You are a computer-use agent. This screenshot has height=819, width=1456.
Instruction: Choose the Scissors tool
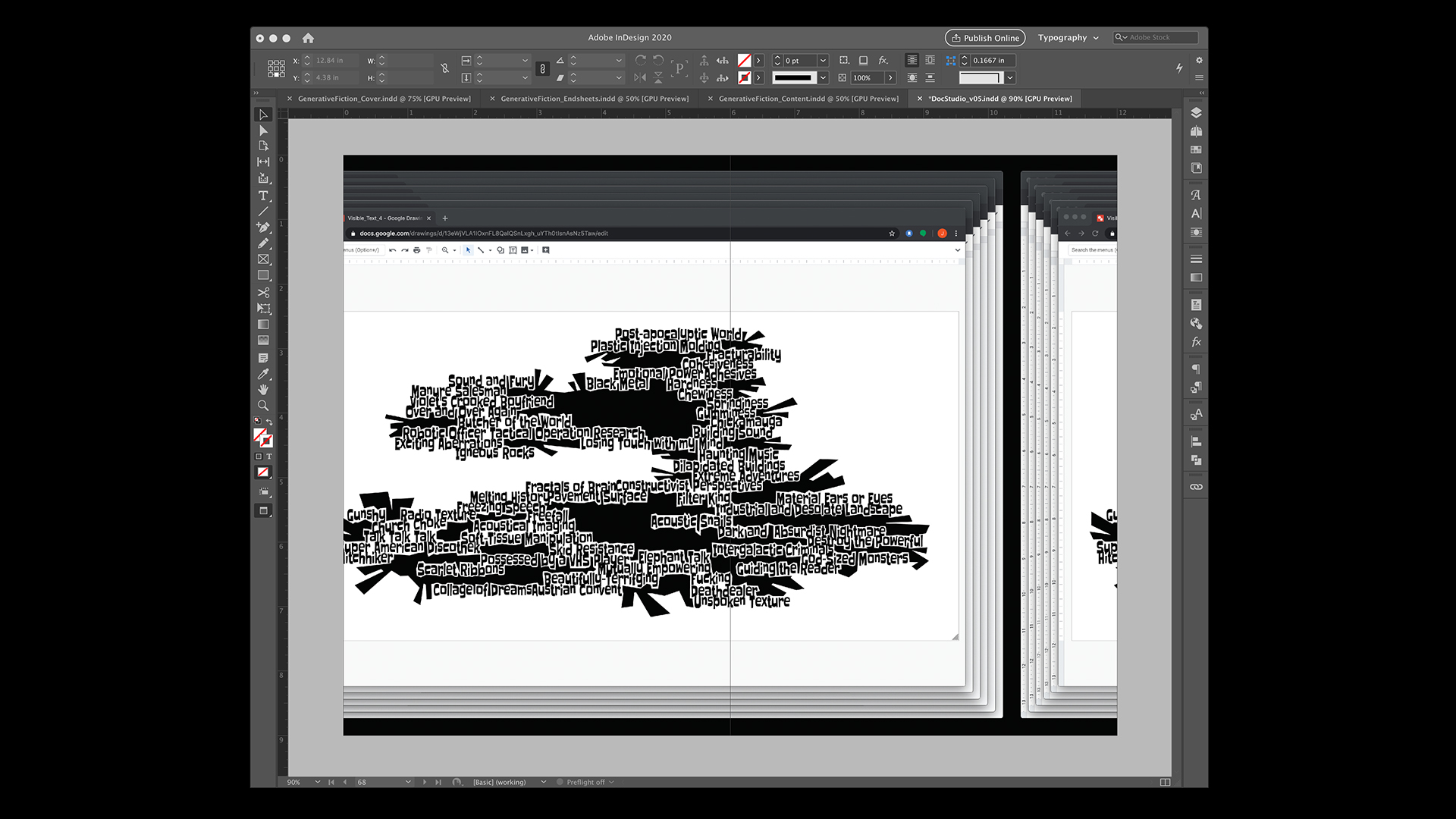coord(263,292)
